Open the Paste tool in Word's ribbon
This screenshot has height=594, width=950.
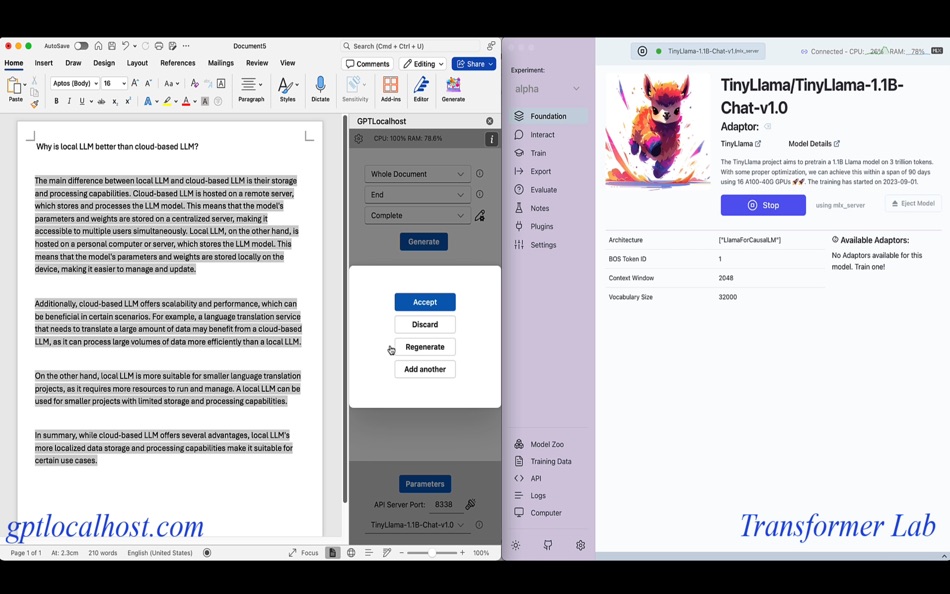point(15,90)
